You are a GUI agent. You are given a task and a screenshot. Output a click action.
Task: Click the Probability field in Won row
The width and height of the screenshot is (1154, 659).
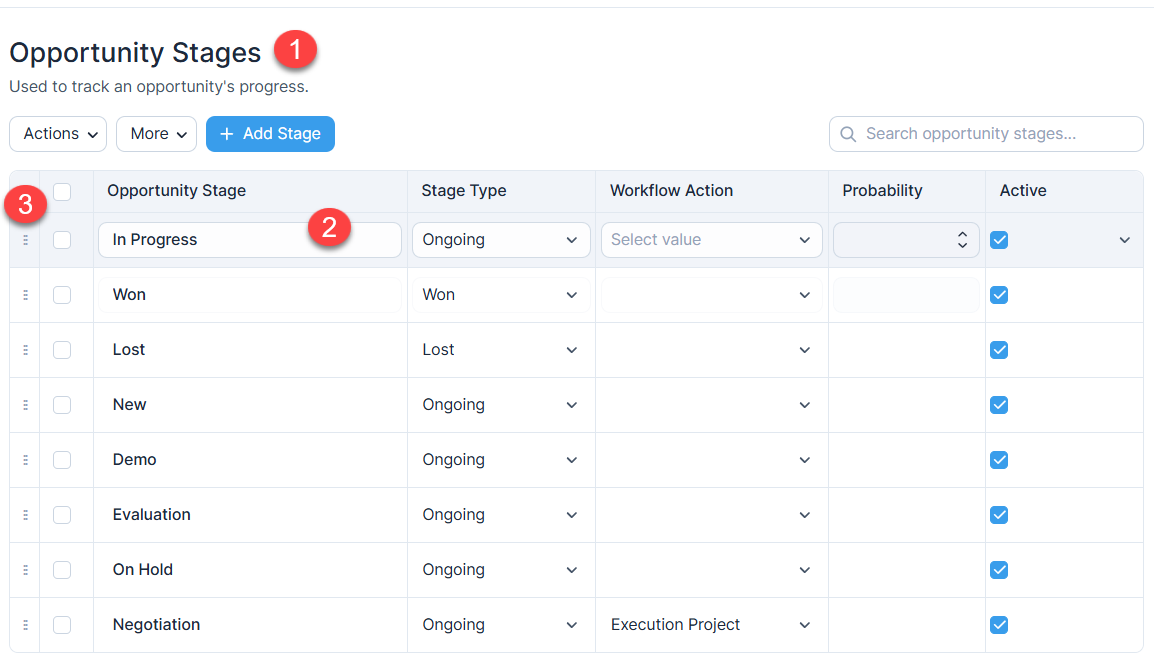point(906,295)
